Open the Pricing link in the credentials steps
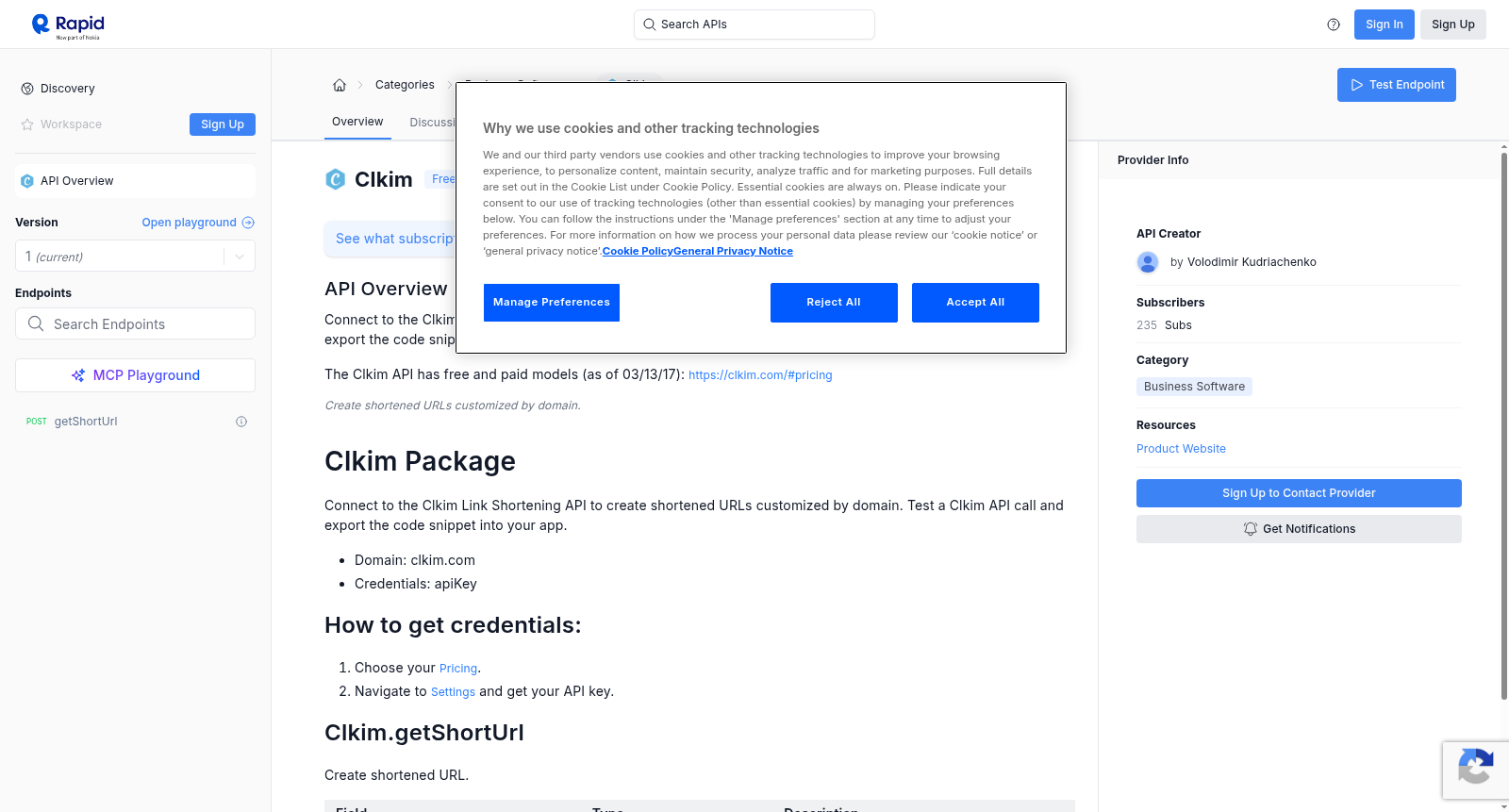The image size is (1509, 812). pos(458,669)
